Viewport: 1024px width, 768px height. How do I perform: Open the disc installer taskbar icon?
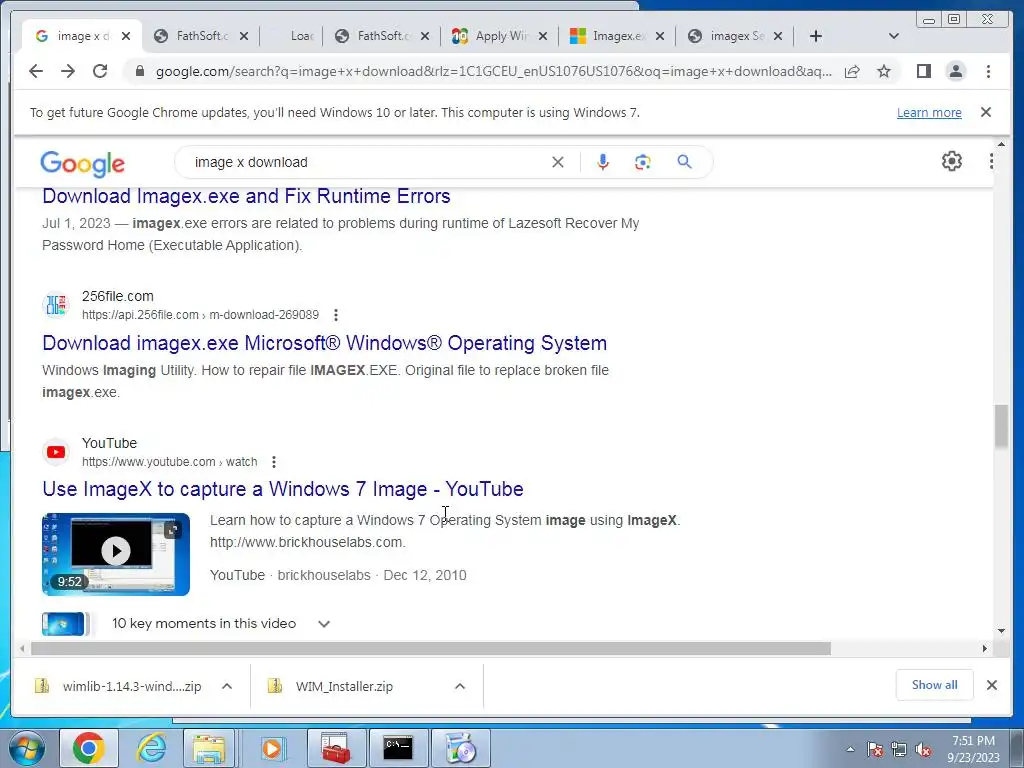(461, 748)
